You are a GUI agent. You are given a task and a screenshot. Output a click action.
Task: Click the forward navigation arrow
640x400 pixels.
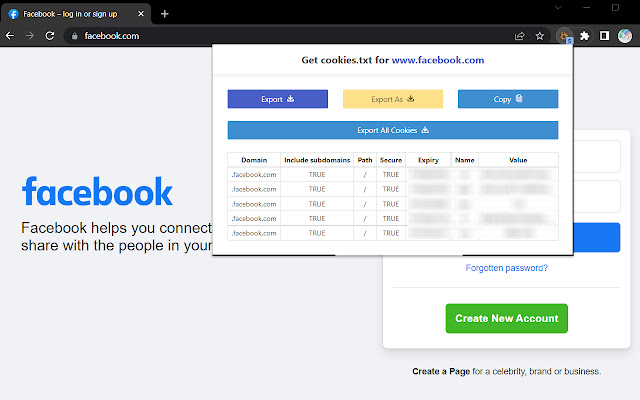(x=30, y=36)
